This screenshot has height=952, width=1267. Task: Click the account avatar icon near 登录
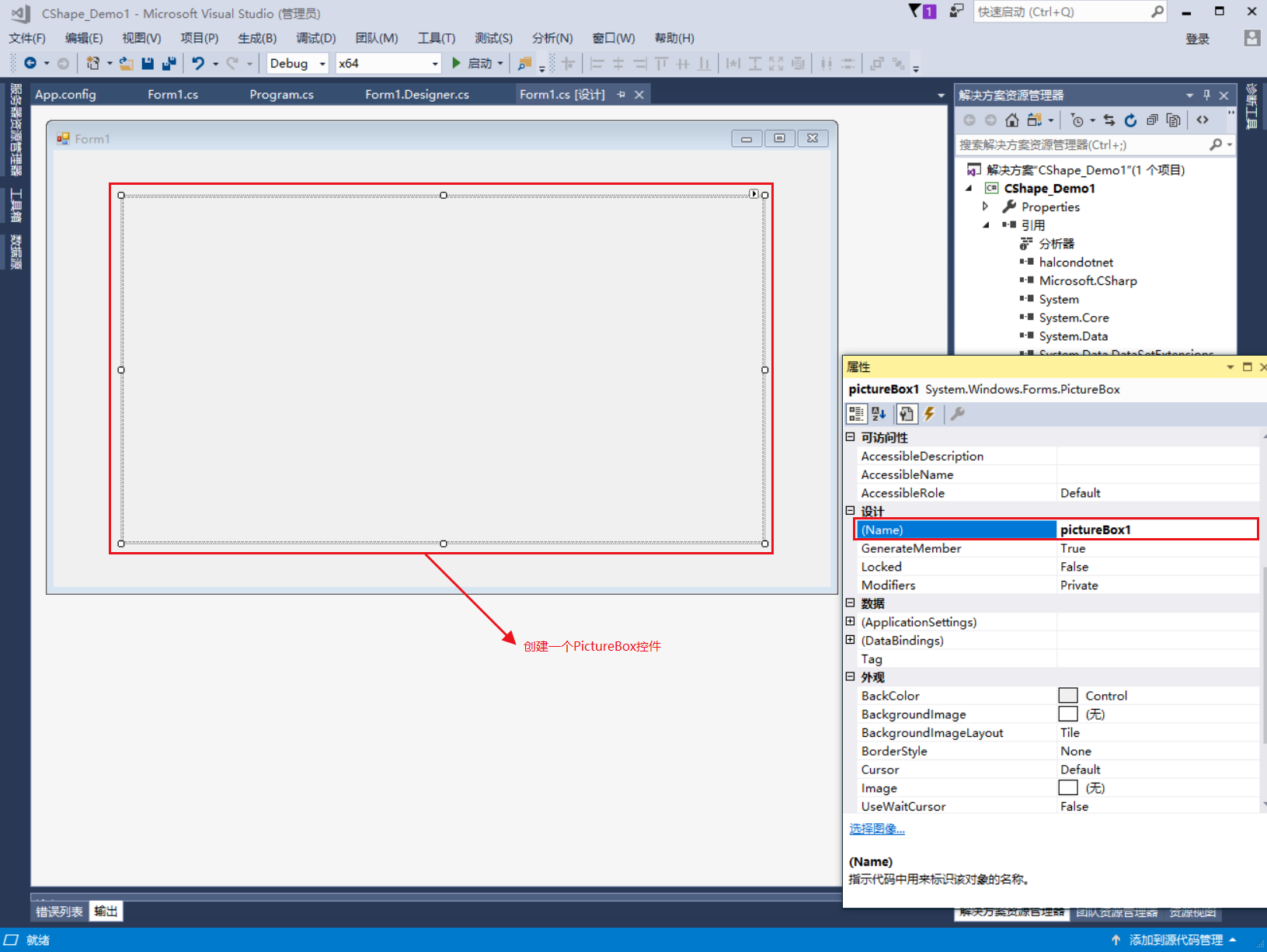(x=1251, y=38)
